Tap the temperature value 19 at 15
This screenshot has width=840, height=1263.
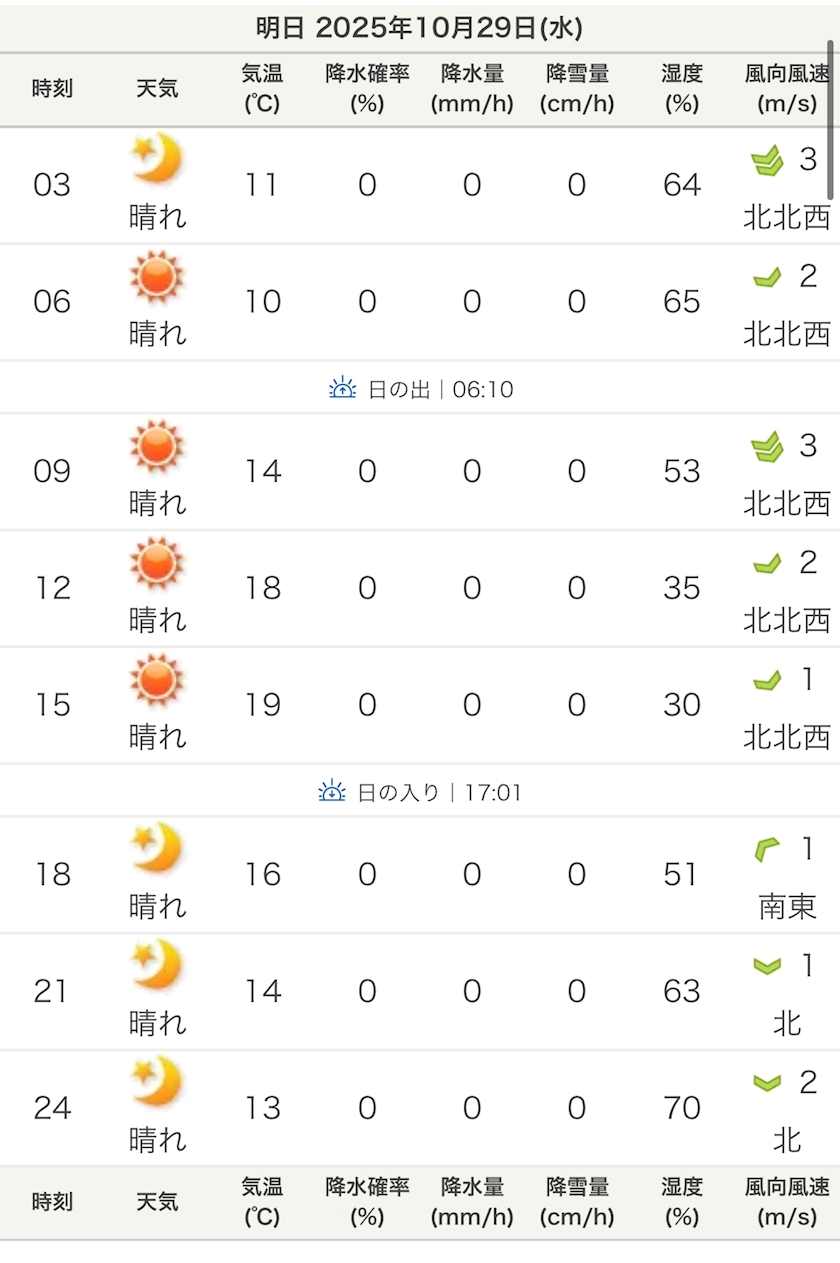coord(262,705)
